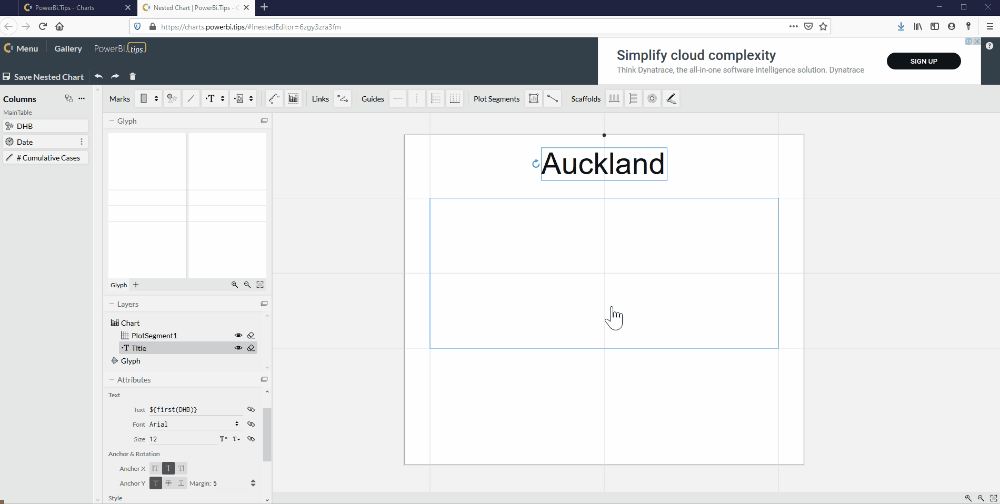Click the undo arrow icon
This screenshot has width=1000, height=504.
pos(99,76)
